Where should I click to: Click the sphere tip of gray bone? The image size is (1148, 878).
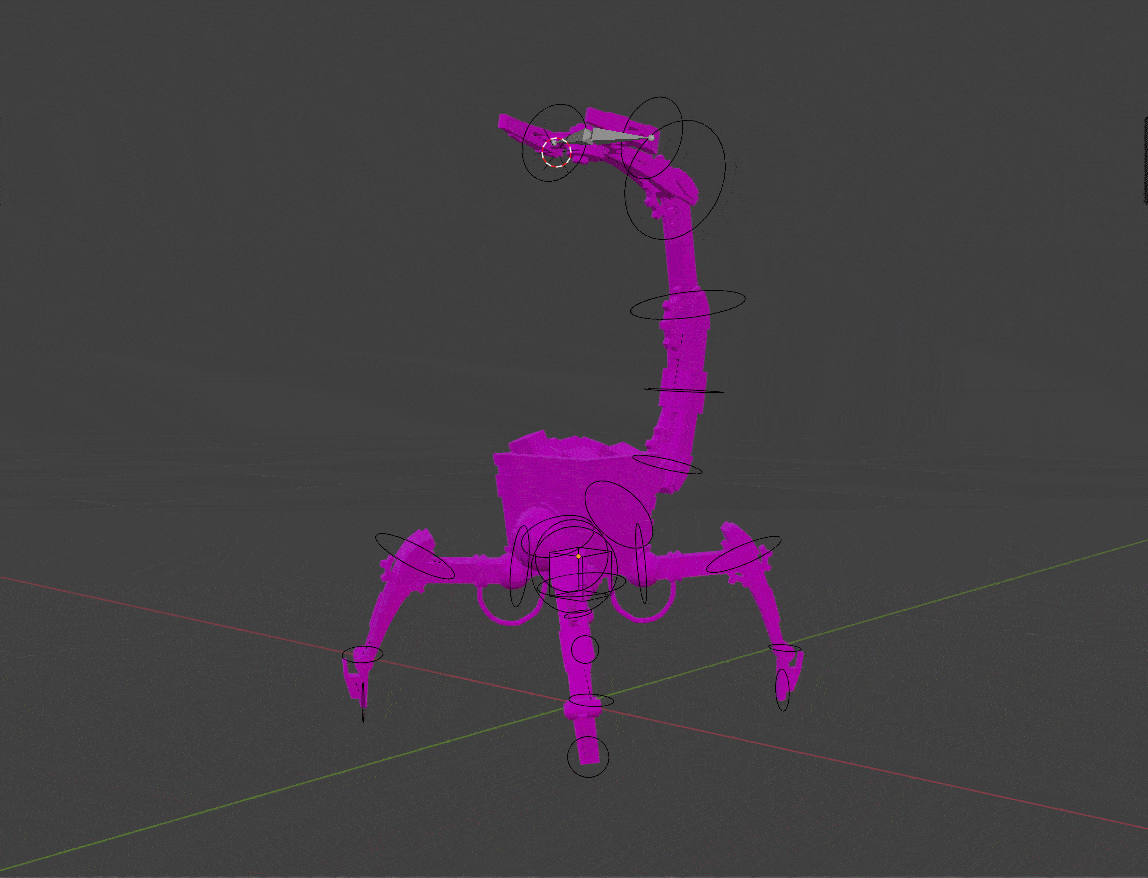652,136
